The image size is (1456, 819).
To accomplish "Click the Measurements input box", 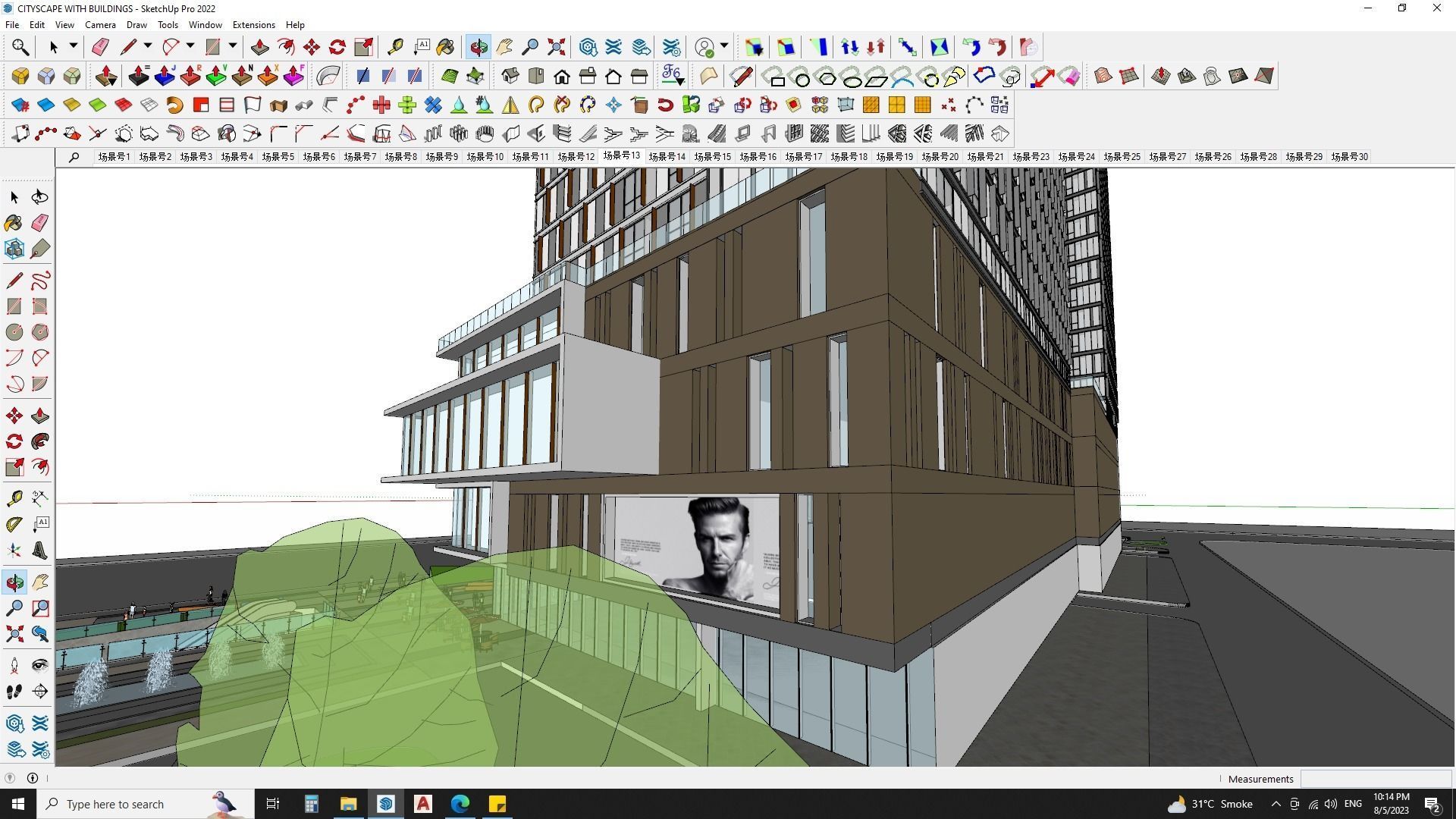I will (x=1375, y=779).
